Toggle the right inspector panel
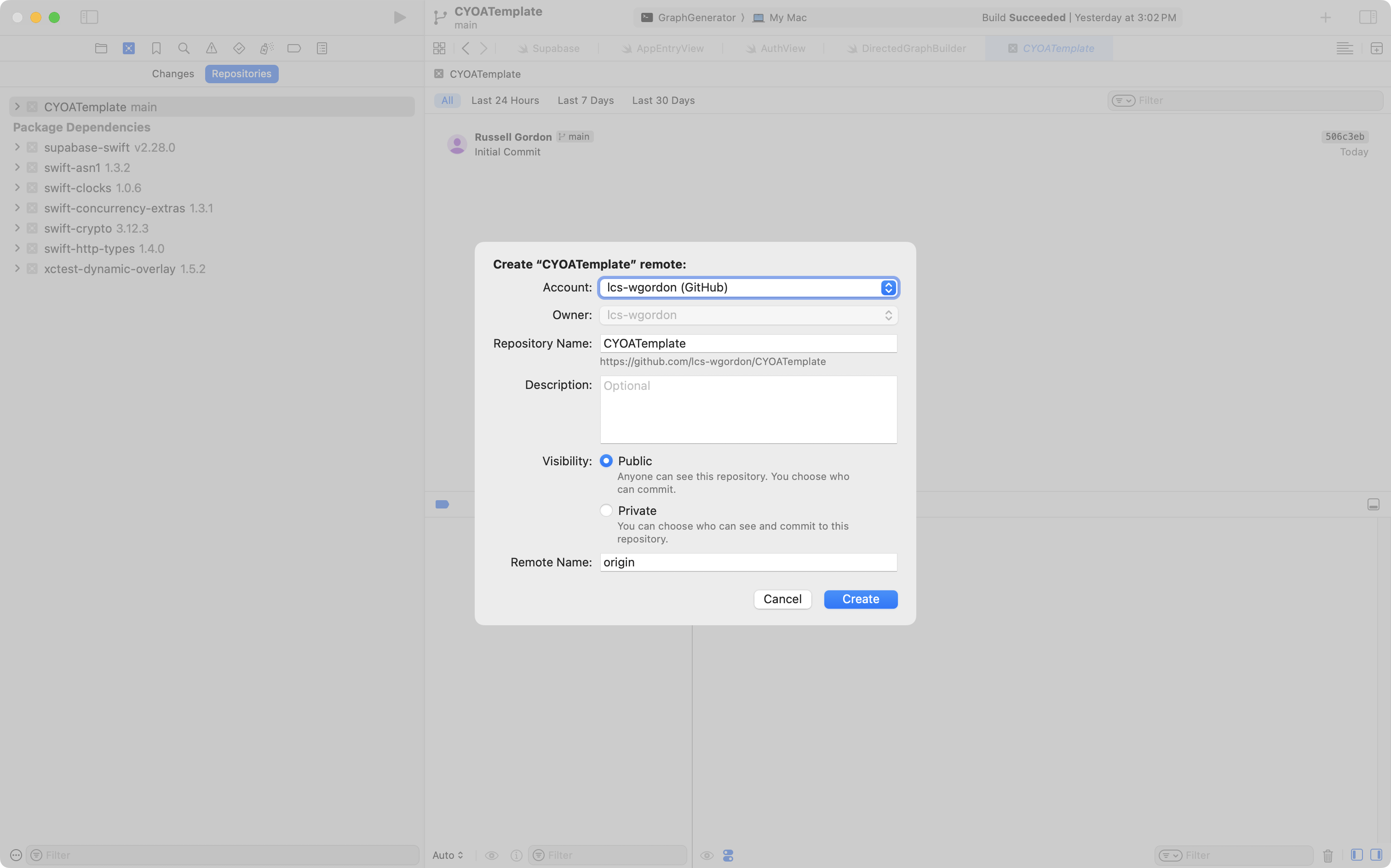 [x=1368, y=17]
